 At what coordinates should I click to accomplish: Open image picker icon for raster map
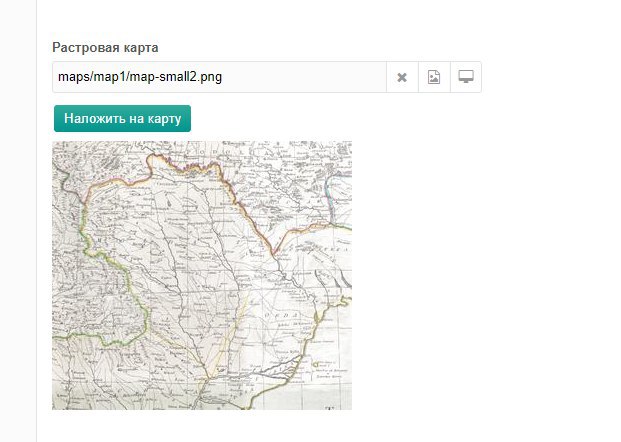click(434, 77)
